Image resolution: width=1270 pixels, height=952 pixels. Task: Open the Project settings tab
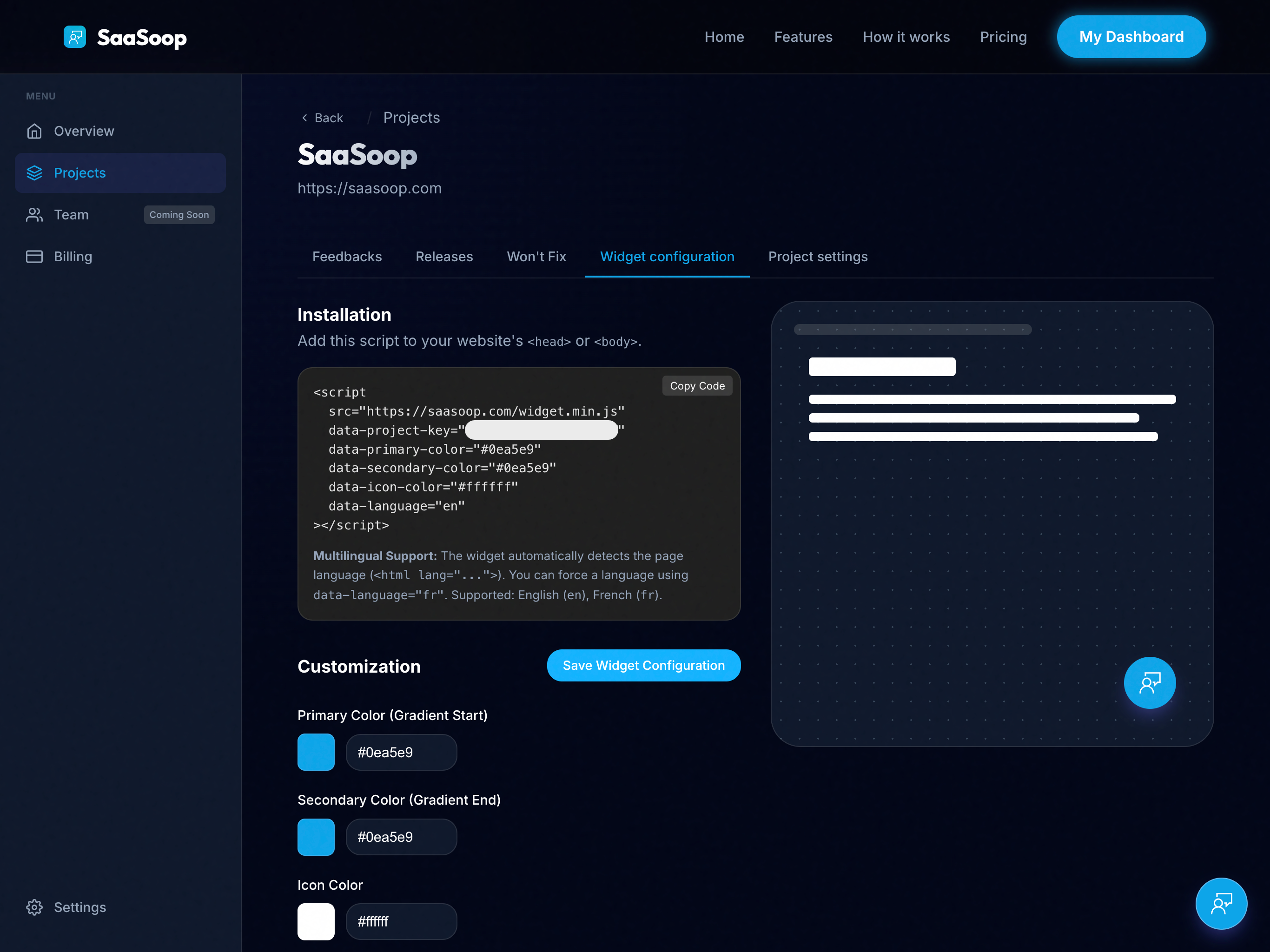818,257
